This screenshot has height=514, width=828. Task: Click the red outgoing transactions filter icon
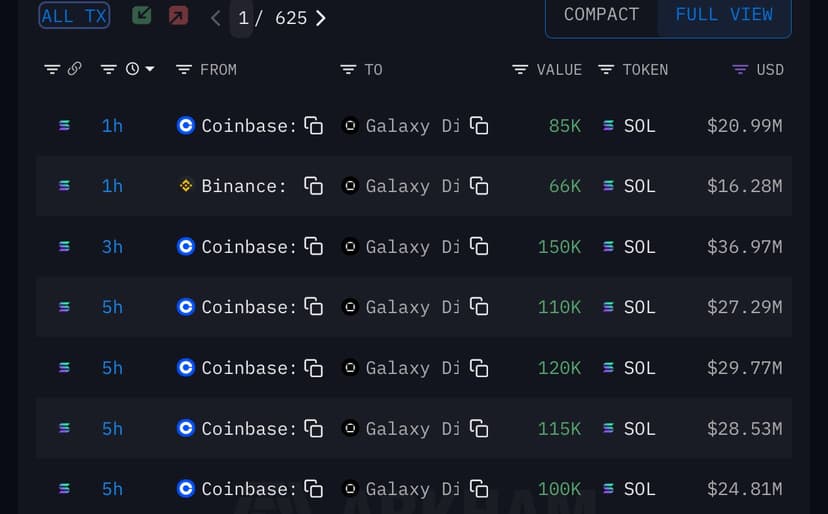[x=178, y=16]
